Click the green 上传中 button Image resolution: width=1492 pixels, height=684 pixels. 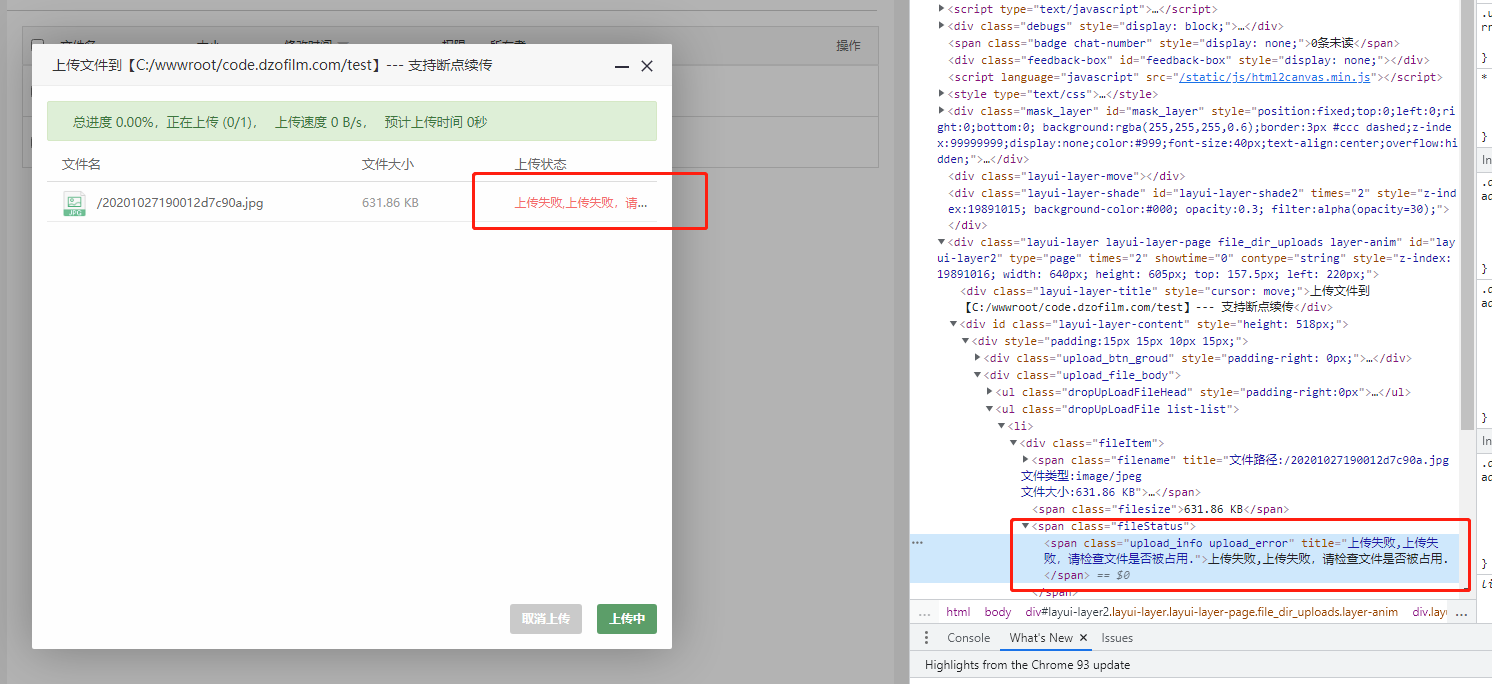pyautogui.click(x=627, y=619)
